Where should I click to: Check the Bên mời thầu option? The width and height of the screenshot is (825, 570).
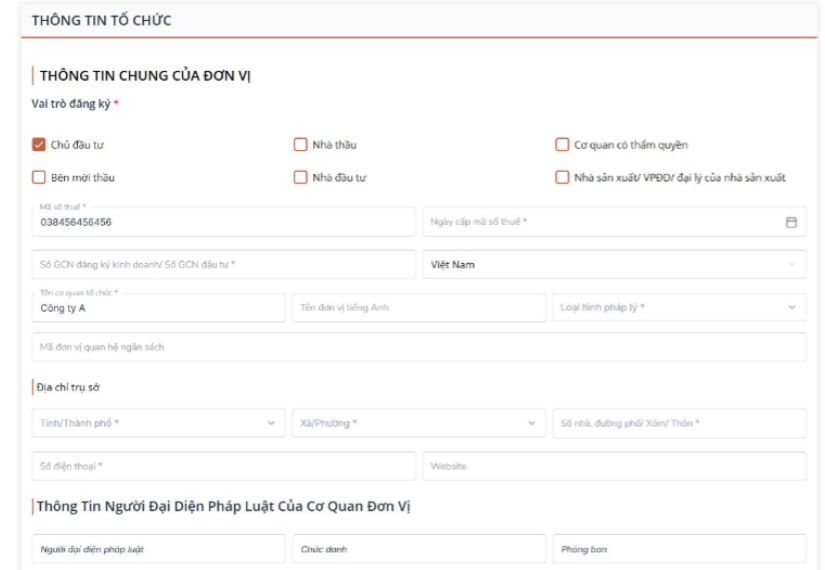tap(39, 177)
